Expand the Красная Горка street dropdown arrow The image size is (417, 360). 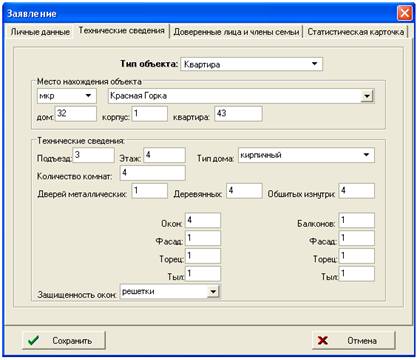click(367, 96)
